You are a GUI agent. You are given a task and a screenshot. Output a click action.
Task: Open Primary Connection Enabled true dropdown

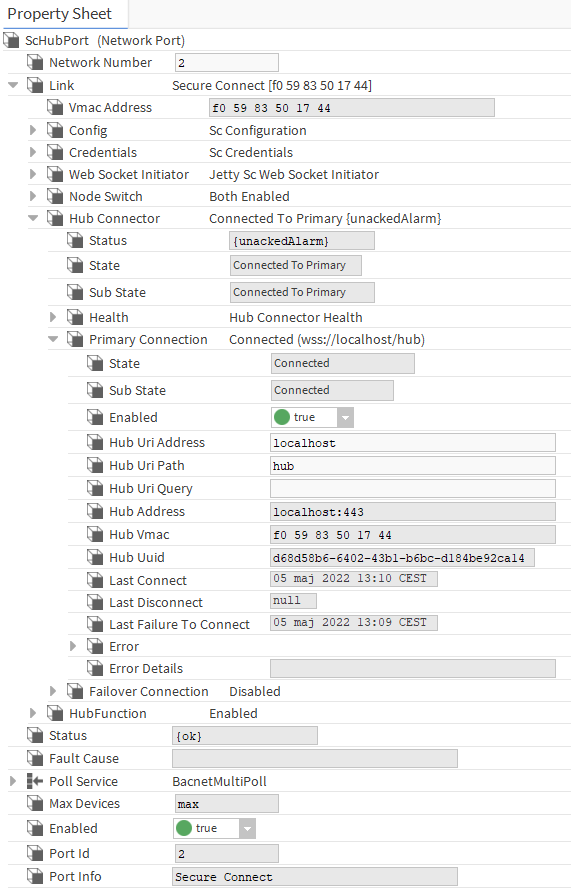pyautogui.click(x=345, y=418)
